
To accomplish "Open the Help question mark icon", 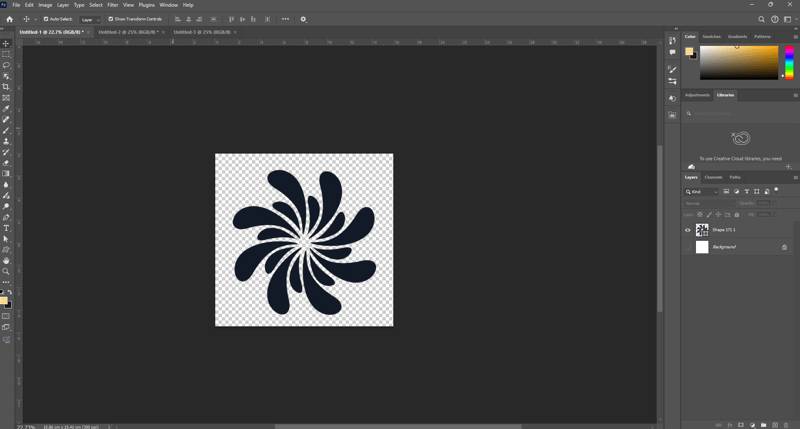I will click(774, 19).
